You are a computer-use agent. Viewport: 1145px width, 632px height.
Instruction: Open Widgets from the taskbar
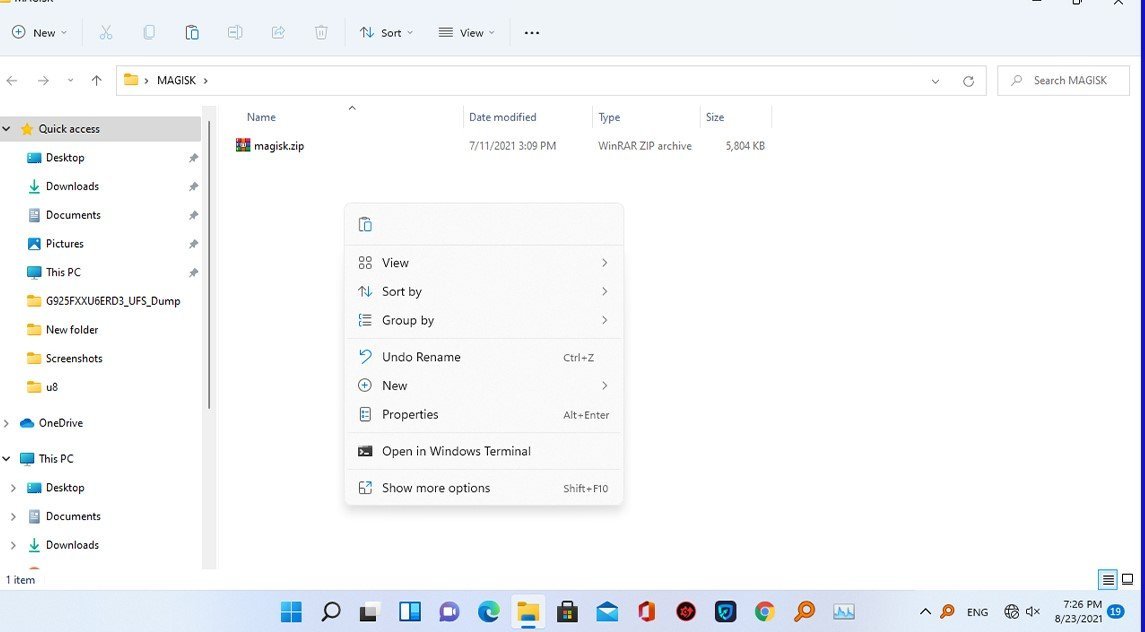tap(410, 612)
